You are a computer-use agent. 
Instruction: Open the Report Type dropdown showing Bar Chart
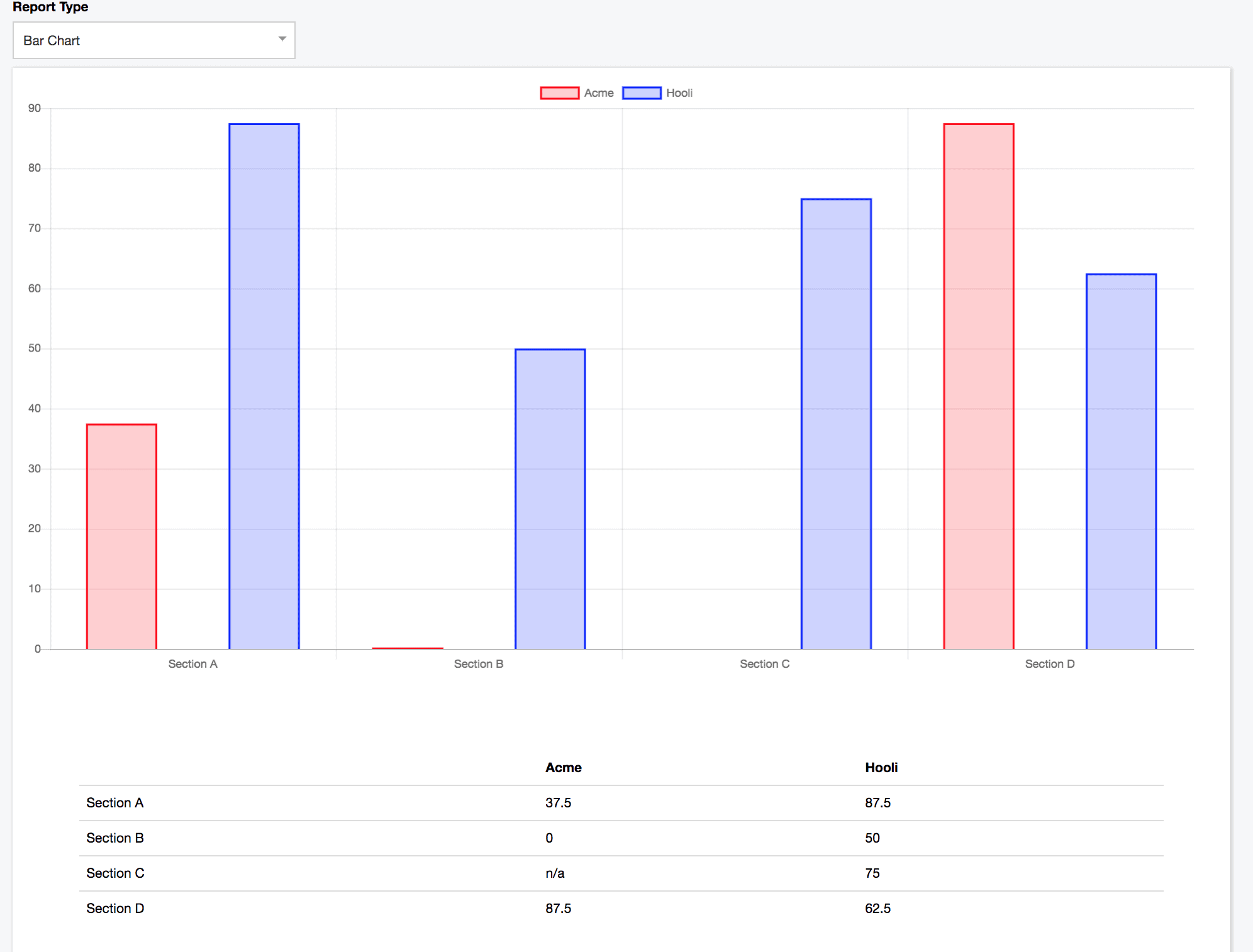(x=153, y=40)
